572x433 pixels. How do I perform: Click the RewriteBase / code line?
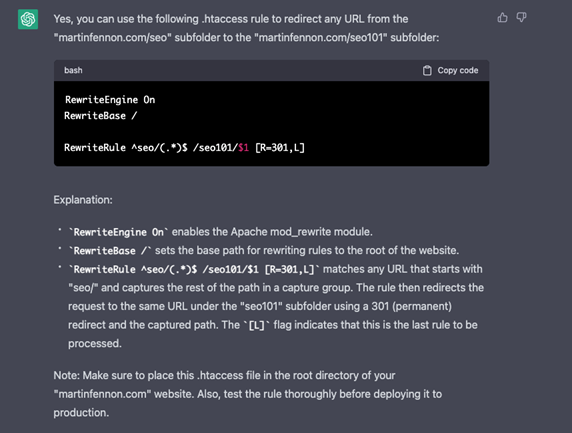coord(101,116)
